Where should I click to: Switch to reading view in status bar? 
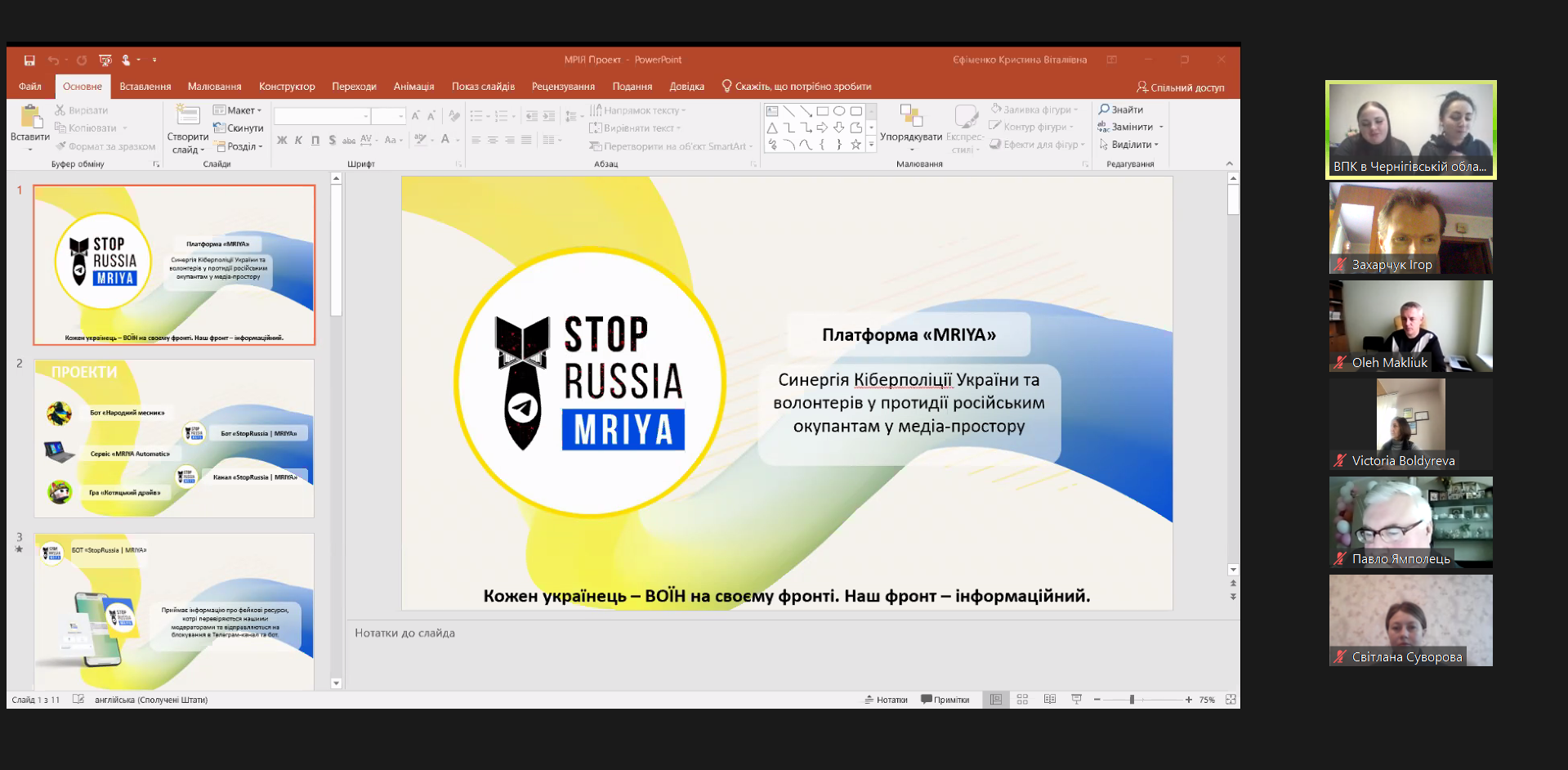[x=1050, y=700]
